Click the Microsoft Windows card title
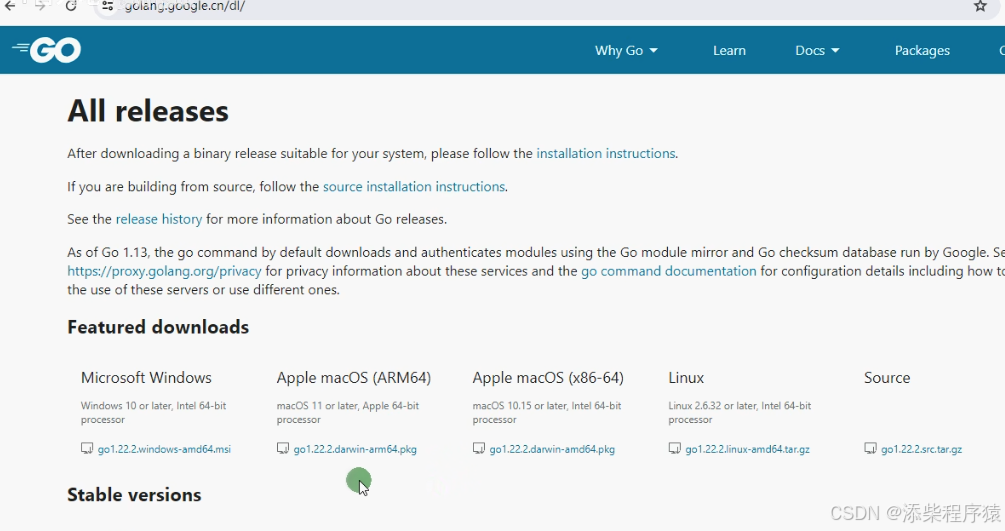This screenshot has height=531, width=1005. point(146,378)
